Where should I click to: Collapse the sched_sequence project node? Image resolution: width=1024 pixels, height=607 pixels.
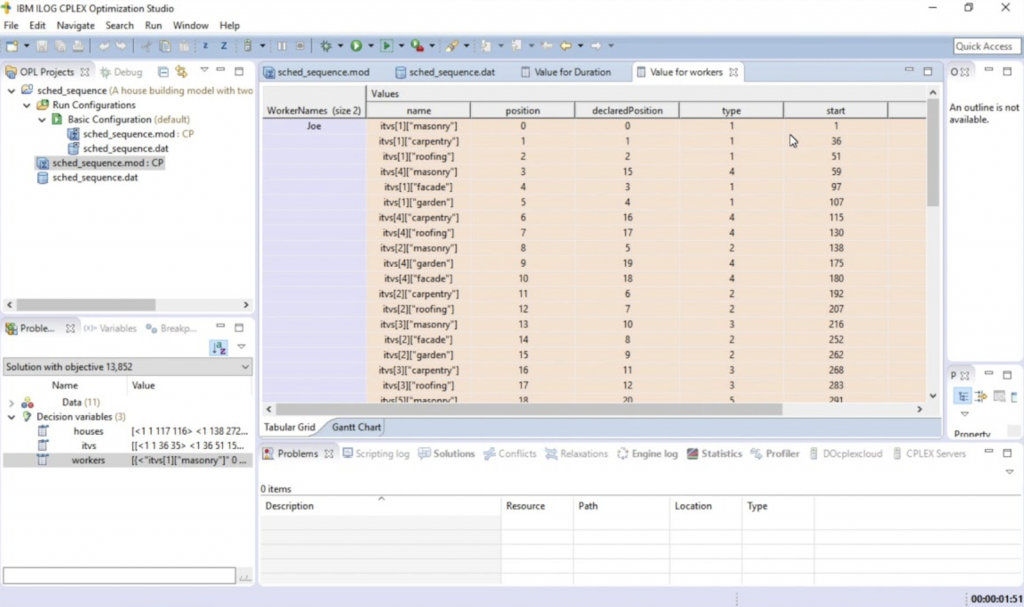click(x=11, y=90)
